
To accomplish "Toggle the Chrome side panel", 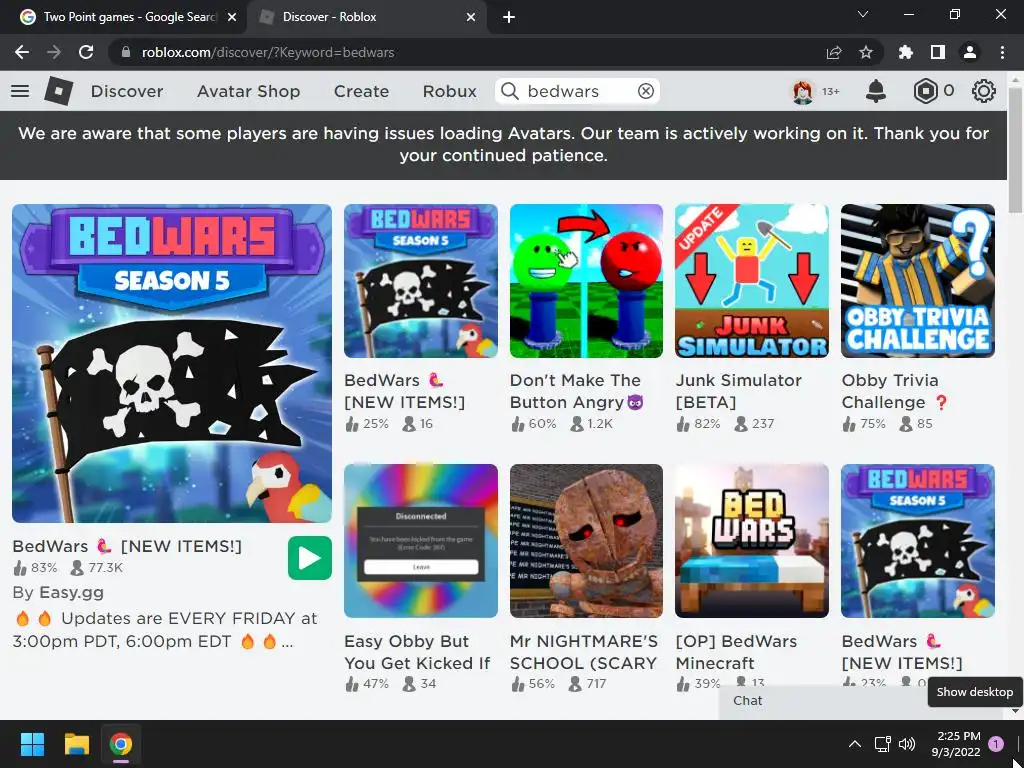I will [938, 52].
